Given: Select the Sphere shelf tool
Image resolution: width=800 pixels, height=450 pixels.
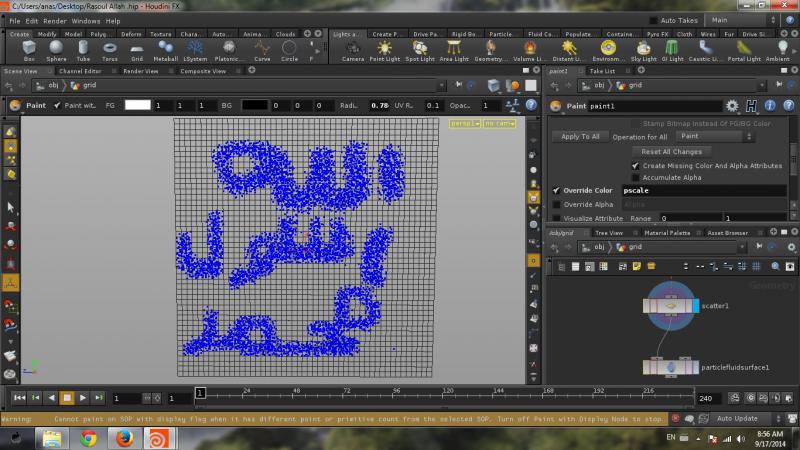Looking at the screenshot, I should [x=56, y=51].
